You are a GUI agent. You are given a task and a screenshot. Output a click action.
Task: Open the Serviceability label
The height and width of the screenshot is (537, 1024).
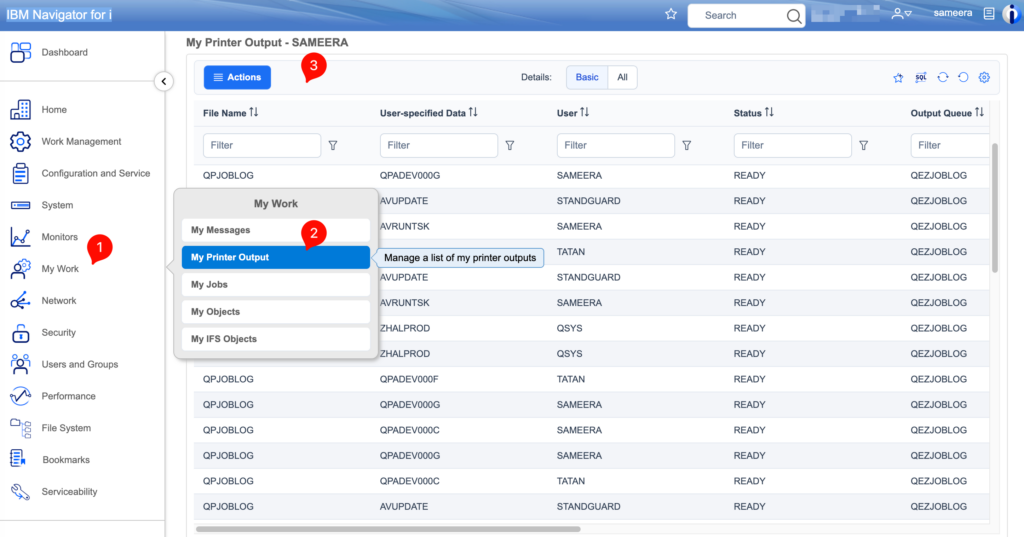point(69,492)
